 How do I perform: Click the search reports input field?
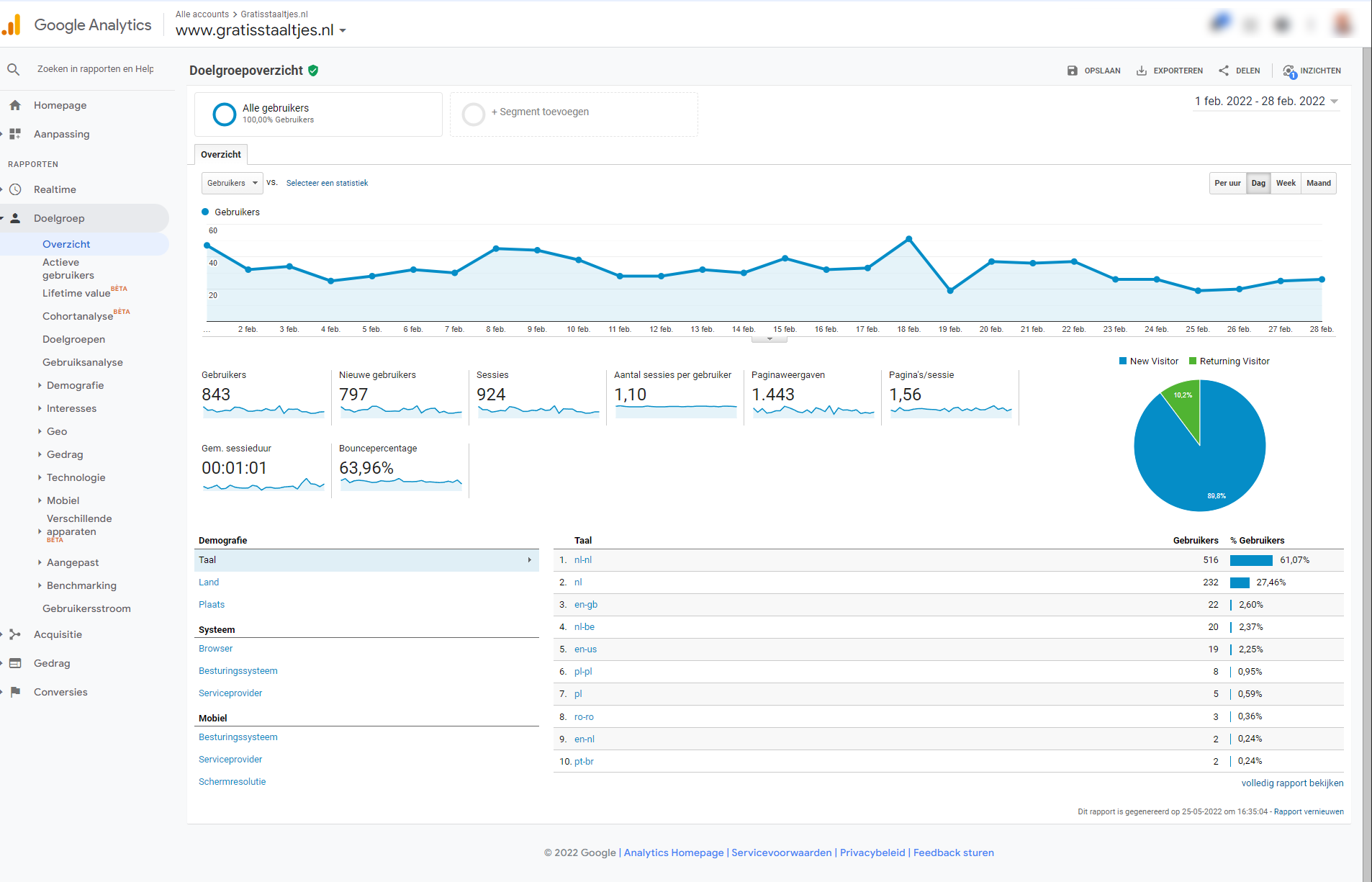(x=96, y=69)
